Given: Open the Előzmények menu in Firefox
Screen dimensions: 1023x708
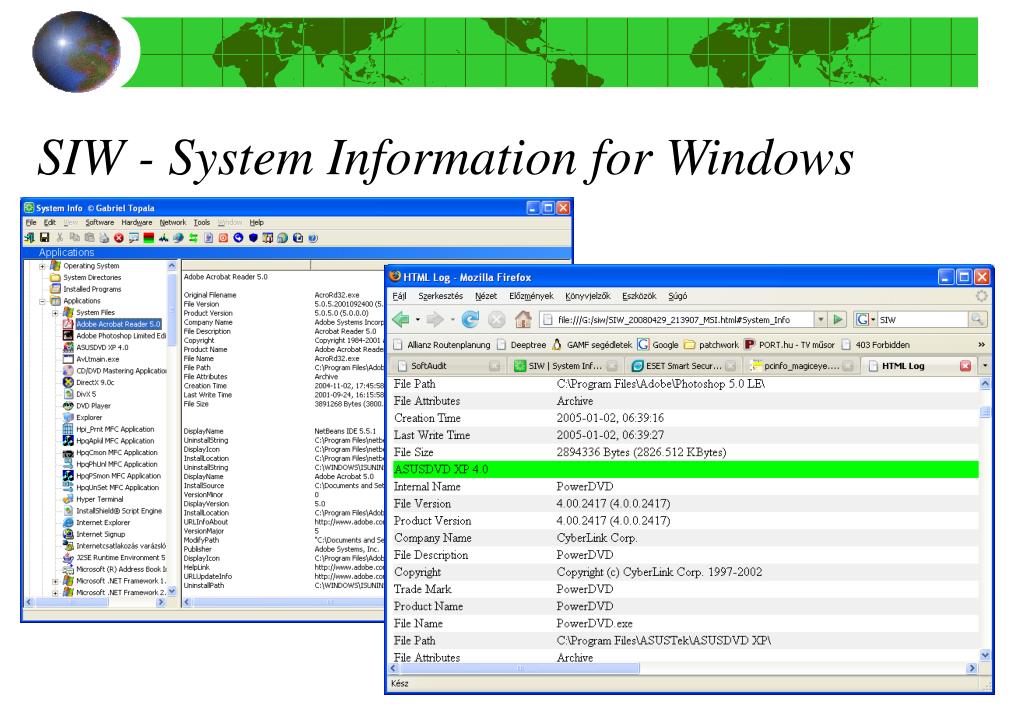Looking at the screenshot, I should click(x=531, y=296).
